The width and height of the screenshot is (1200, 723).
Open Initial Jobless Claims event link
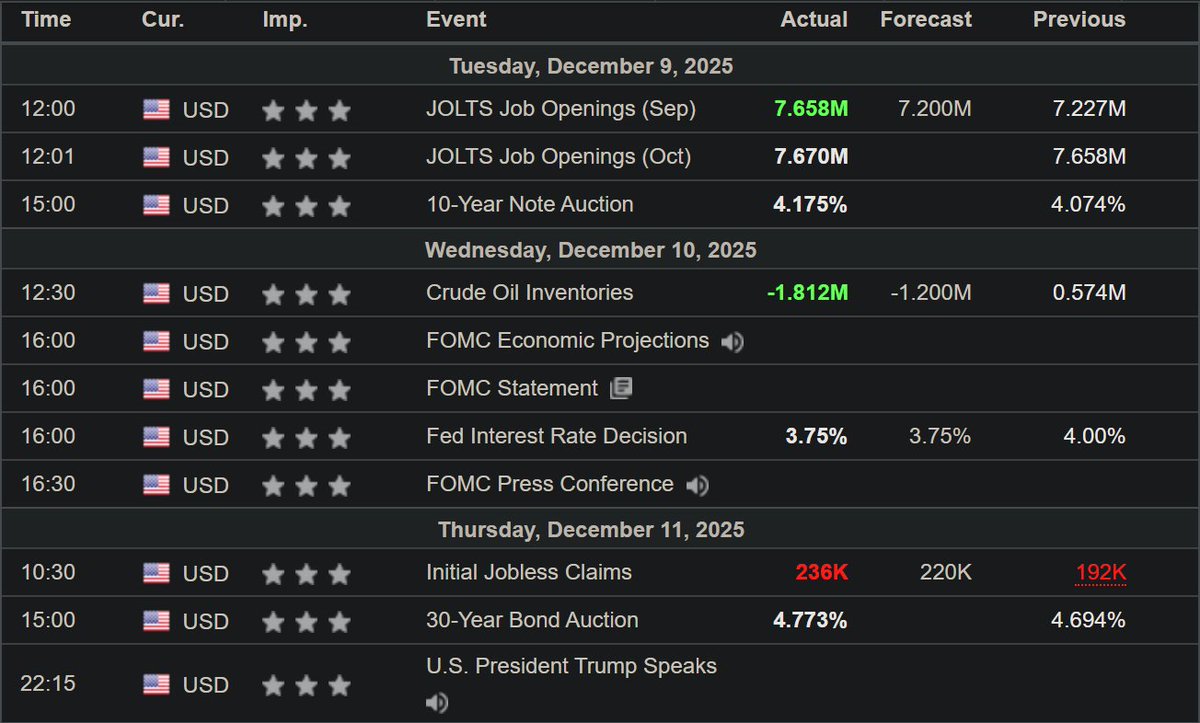coord(529,573)
